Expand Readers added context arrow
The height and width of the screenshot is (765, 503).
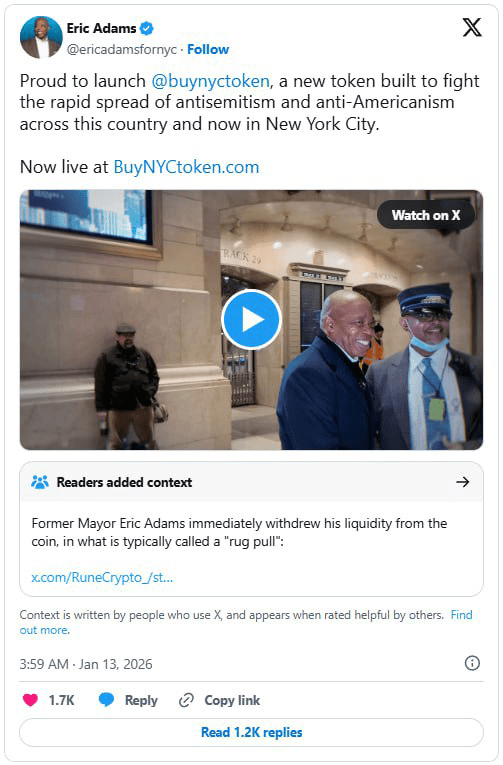463,482
